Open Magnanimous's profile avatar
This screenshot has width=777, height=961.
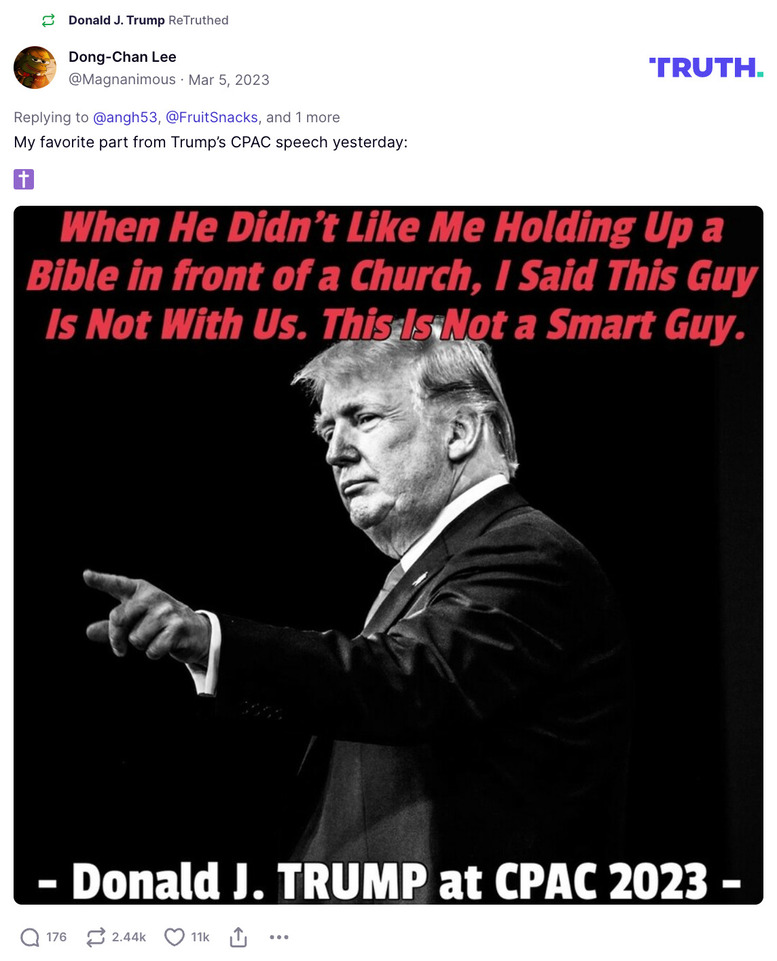(x=35, y=68)
